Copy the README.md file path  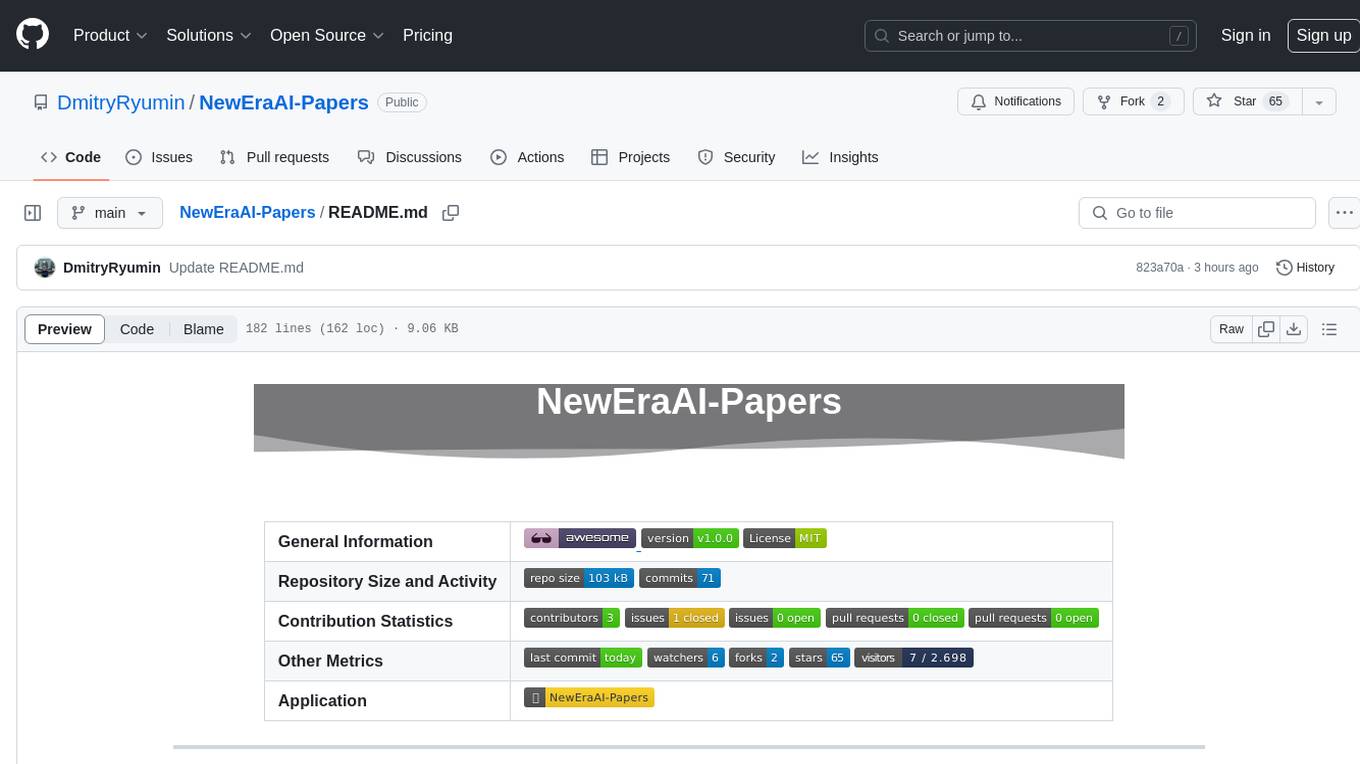pos(451,213)
